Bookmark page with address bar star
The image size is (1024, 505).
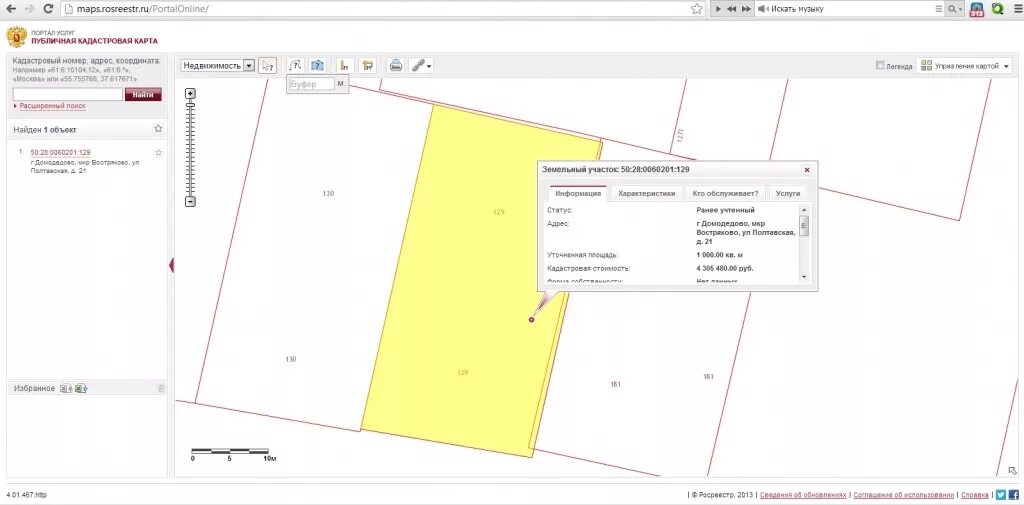point(697,9)
